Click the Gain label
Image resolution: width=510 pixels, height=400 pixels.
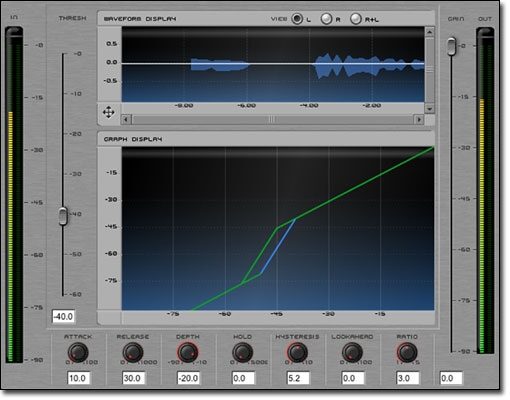pos(455,19)
